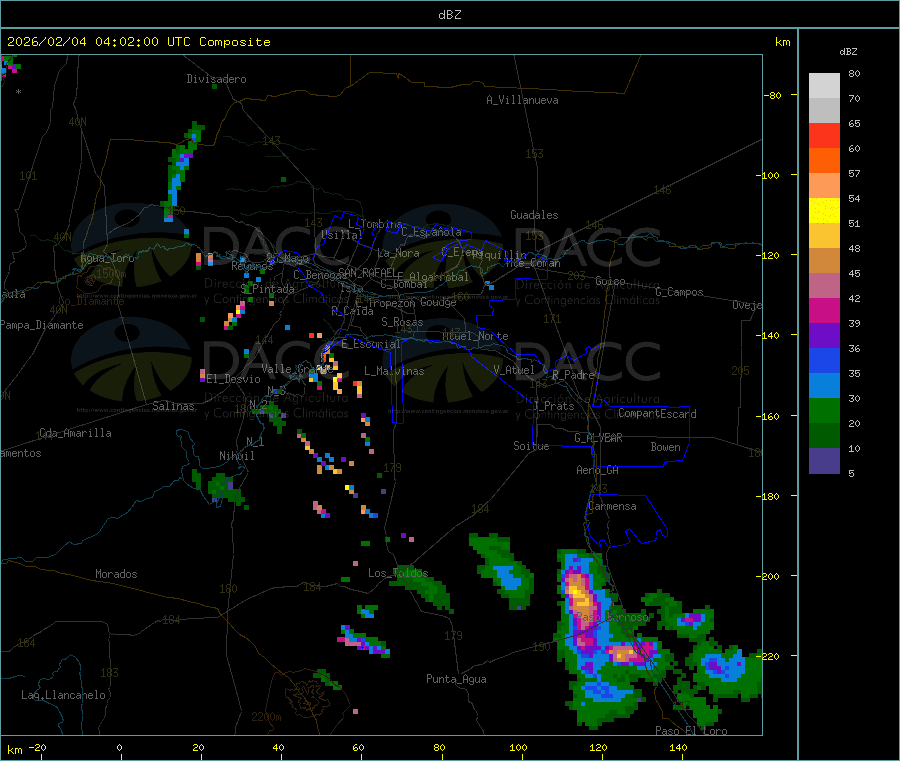This screenshot has height=761, width=900.
Task: Click the Agua_Toro label
Action: point(107,258)
